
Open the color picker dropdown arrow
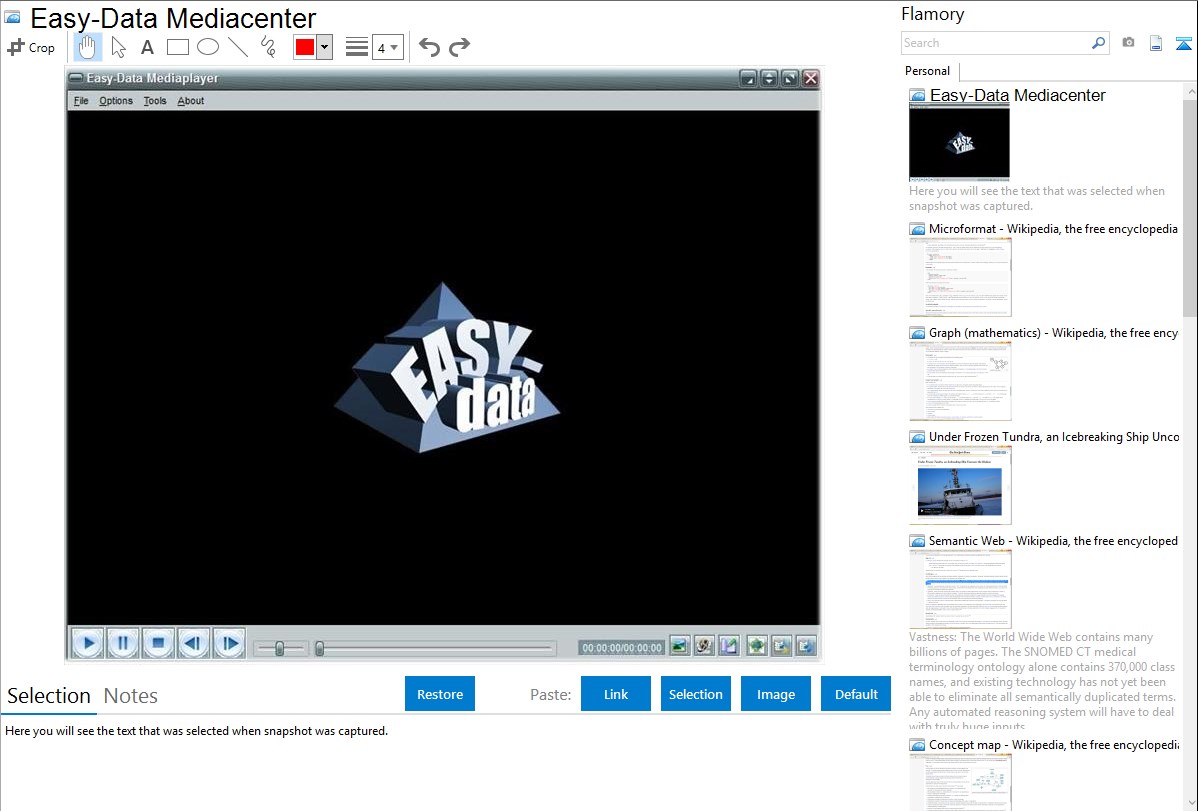[324, 47]
